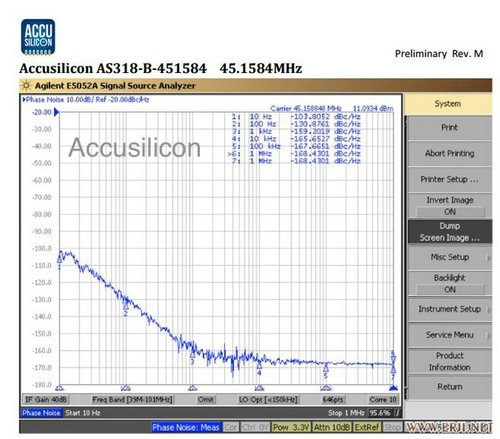Image resolution: width=500 pixels, height=439 pixels.
Task: Select the reference level arrow at -20.00
Action: pos(56,112)
